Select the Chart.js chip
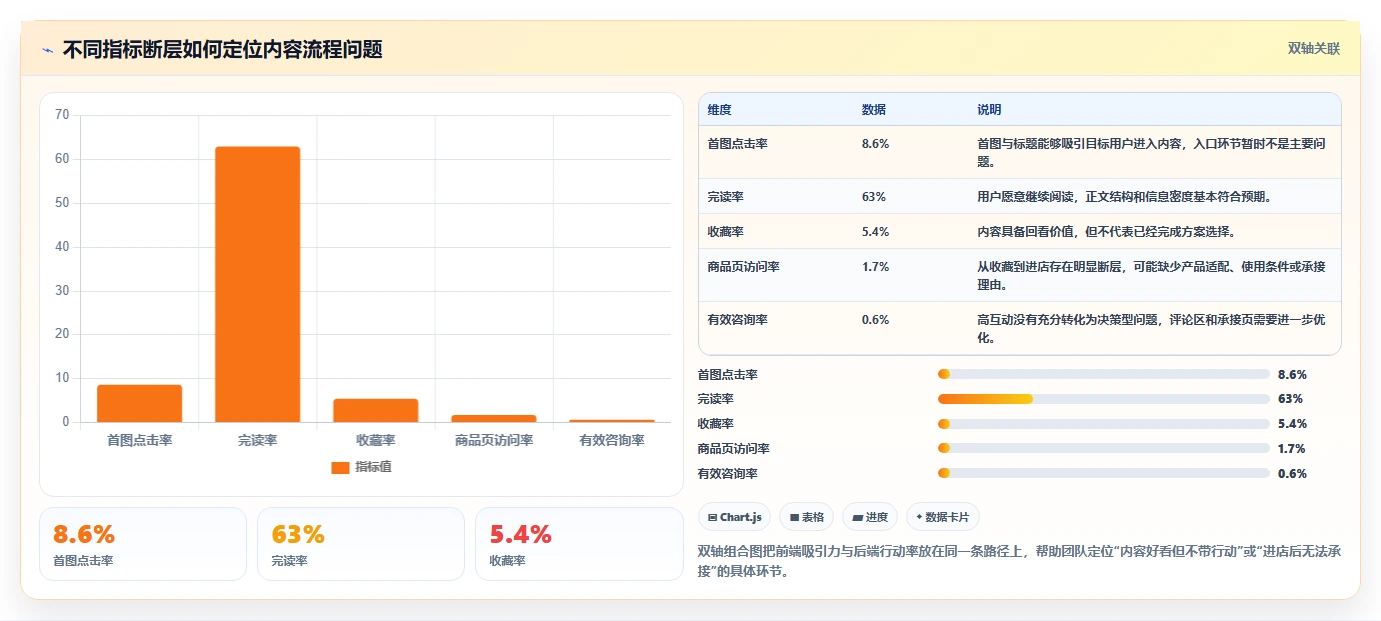Screen dimensions: 1381x621 click(x=735, y=517)
